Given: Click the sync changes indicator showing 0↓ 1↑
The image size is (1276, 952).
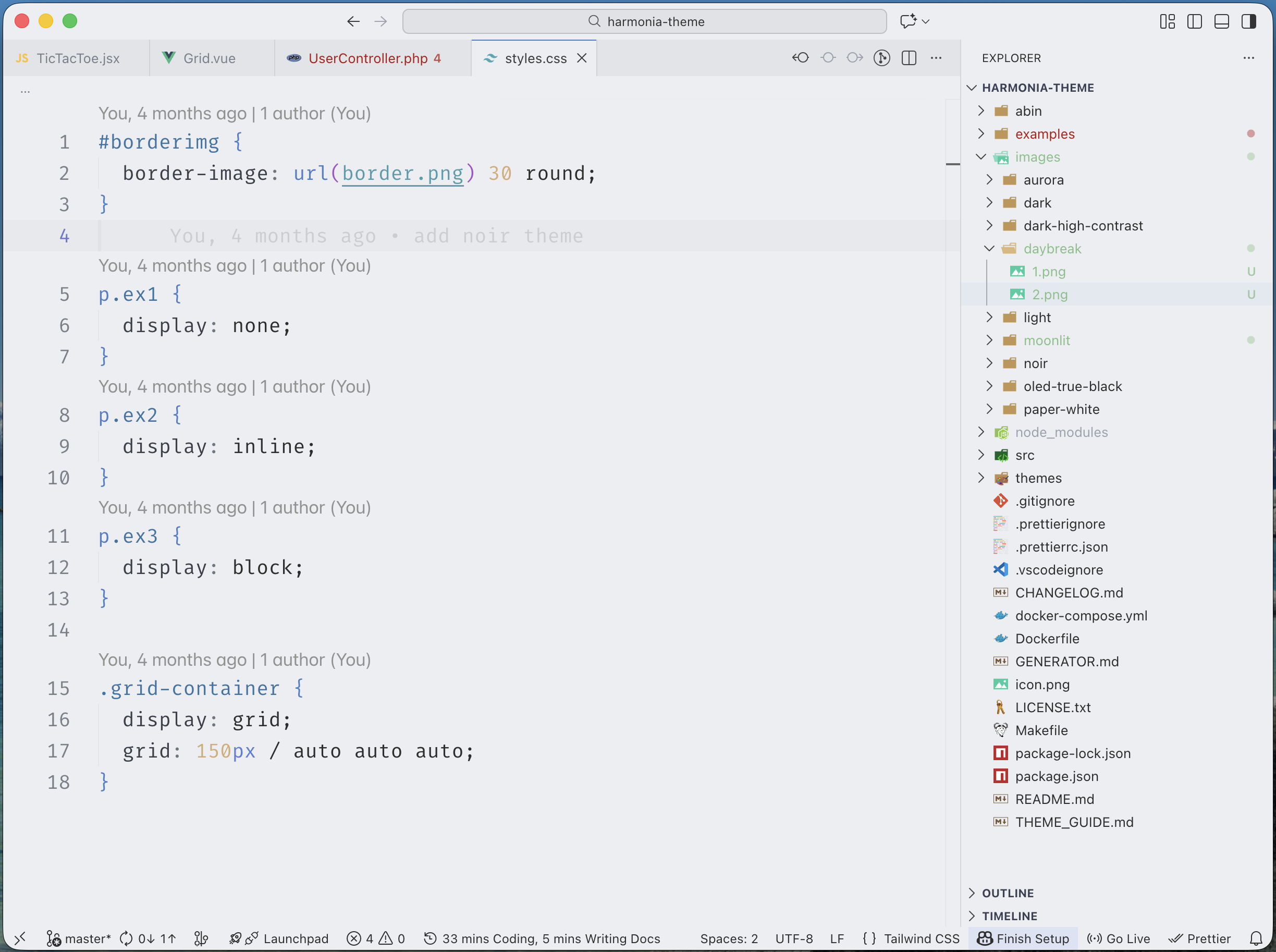Looking at the screenshot, I should coord(147,938).
